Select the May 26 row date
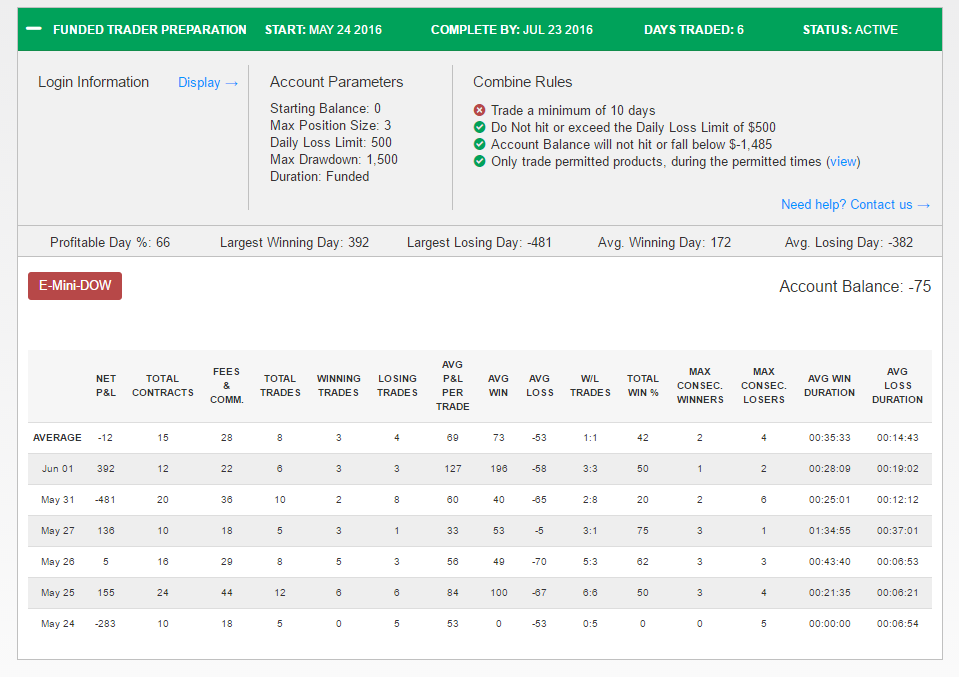The height and width of the screenshot is (677, 959). pos(57,561)
